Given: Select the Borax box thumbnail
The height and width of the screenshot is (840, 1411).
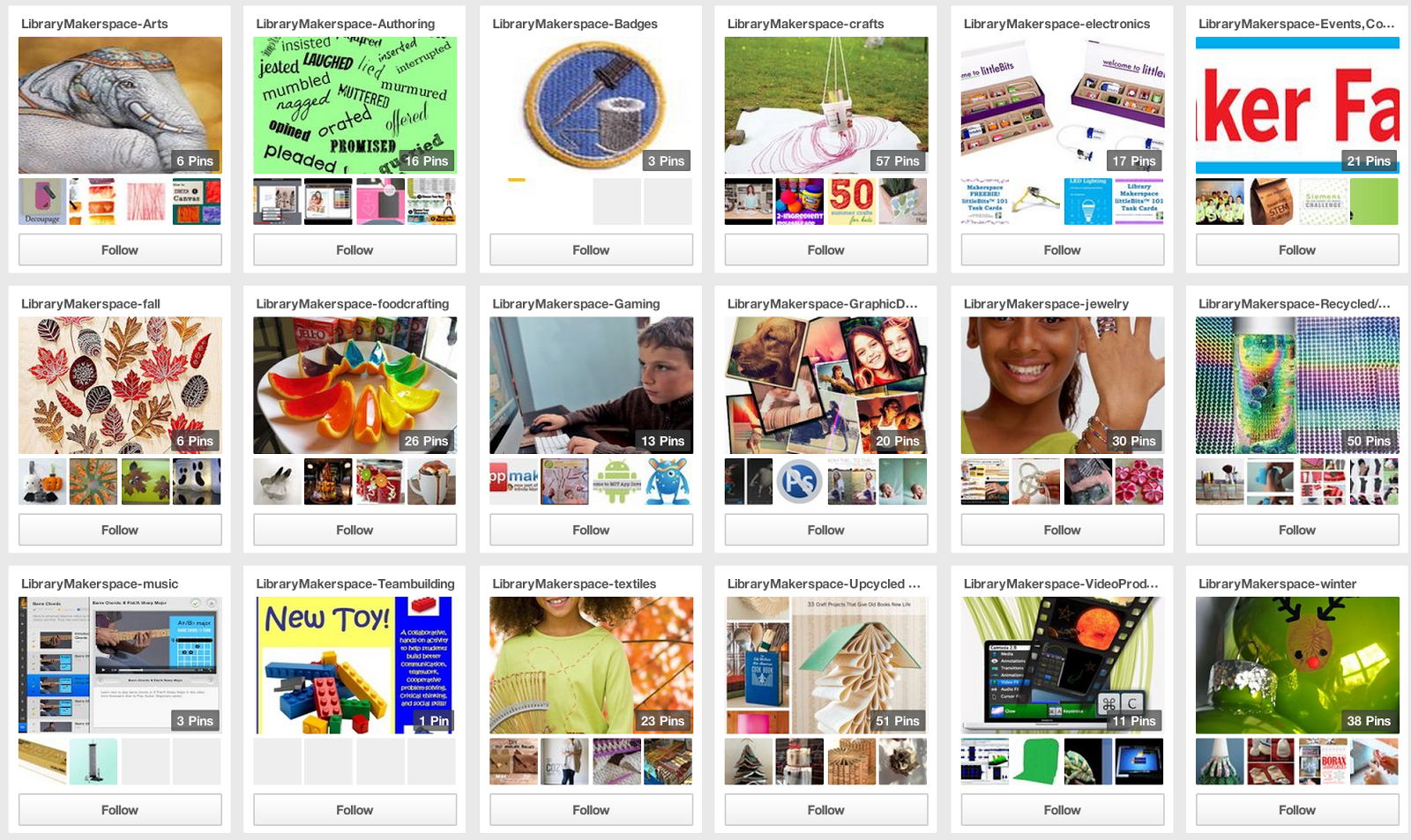Looking at the screenshot, I should 1323,762.
